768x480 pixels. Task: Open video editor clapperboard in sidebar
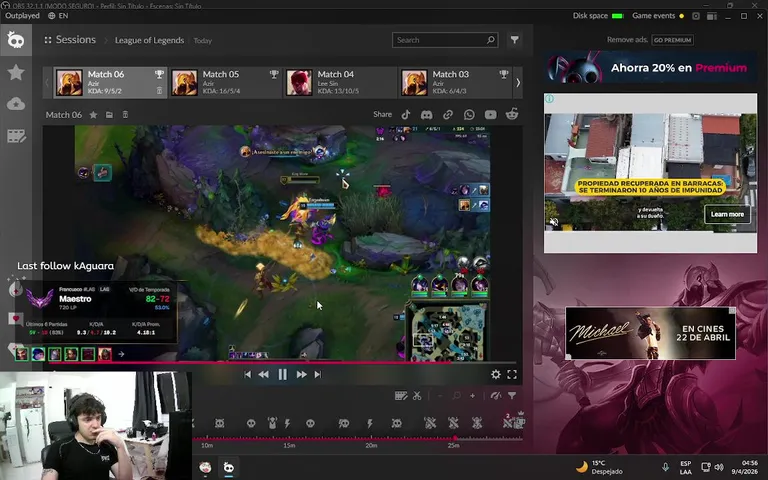16,136
